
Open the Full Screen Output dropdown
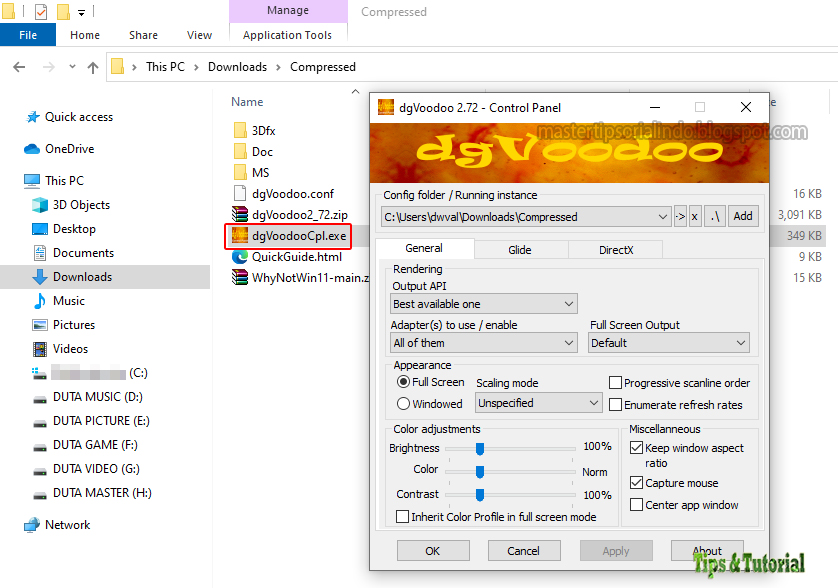coord(668,342)
